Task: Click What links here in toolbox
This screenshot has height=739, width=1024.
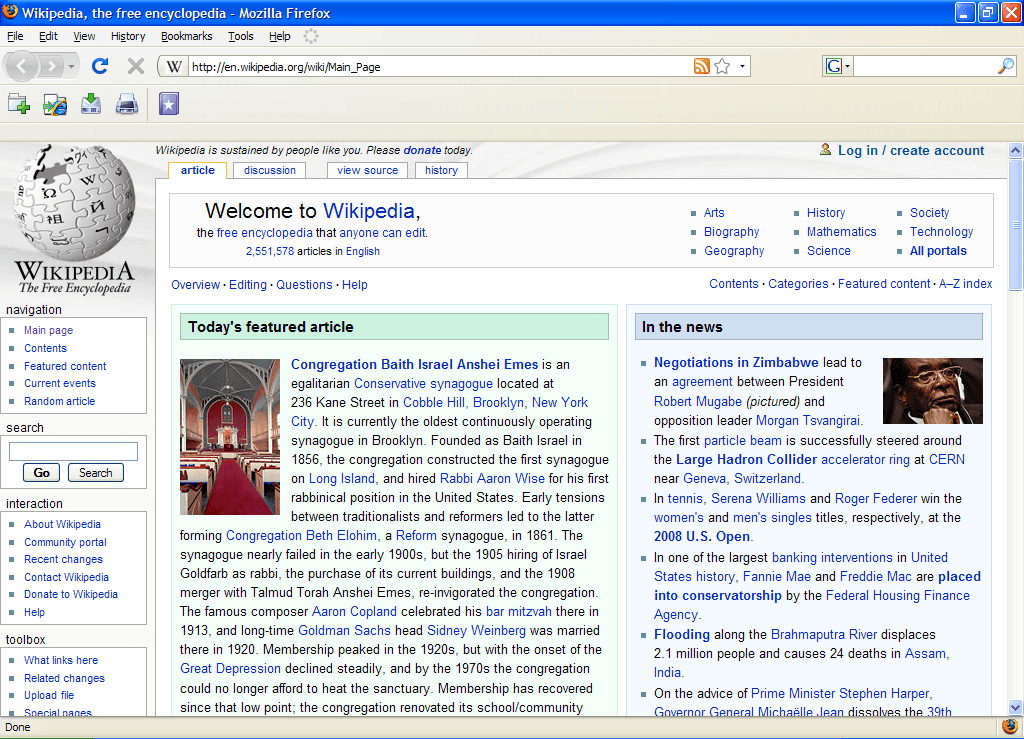Action: [61, 660]
